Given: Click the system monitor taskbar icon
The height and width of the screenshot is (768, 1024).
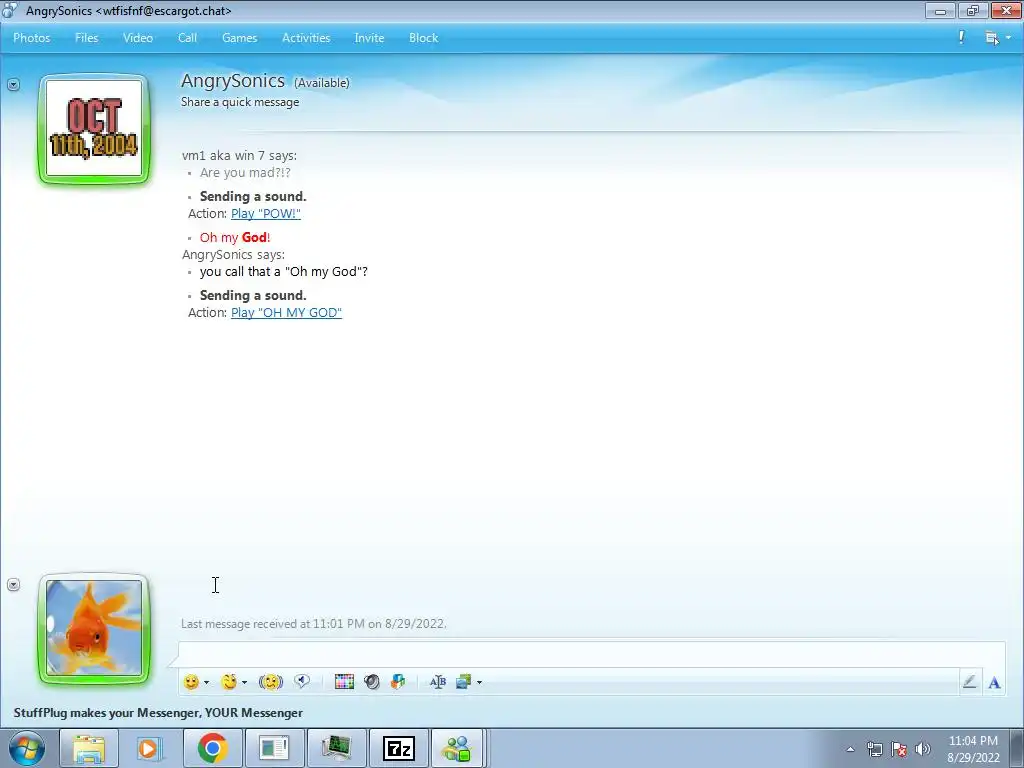Looking at the screenshot, I should [x=336, y=748].
